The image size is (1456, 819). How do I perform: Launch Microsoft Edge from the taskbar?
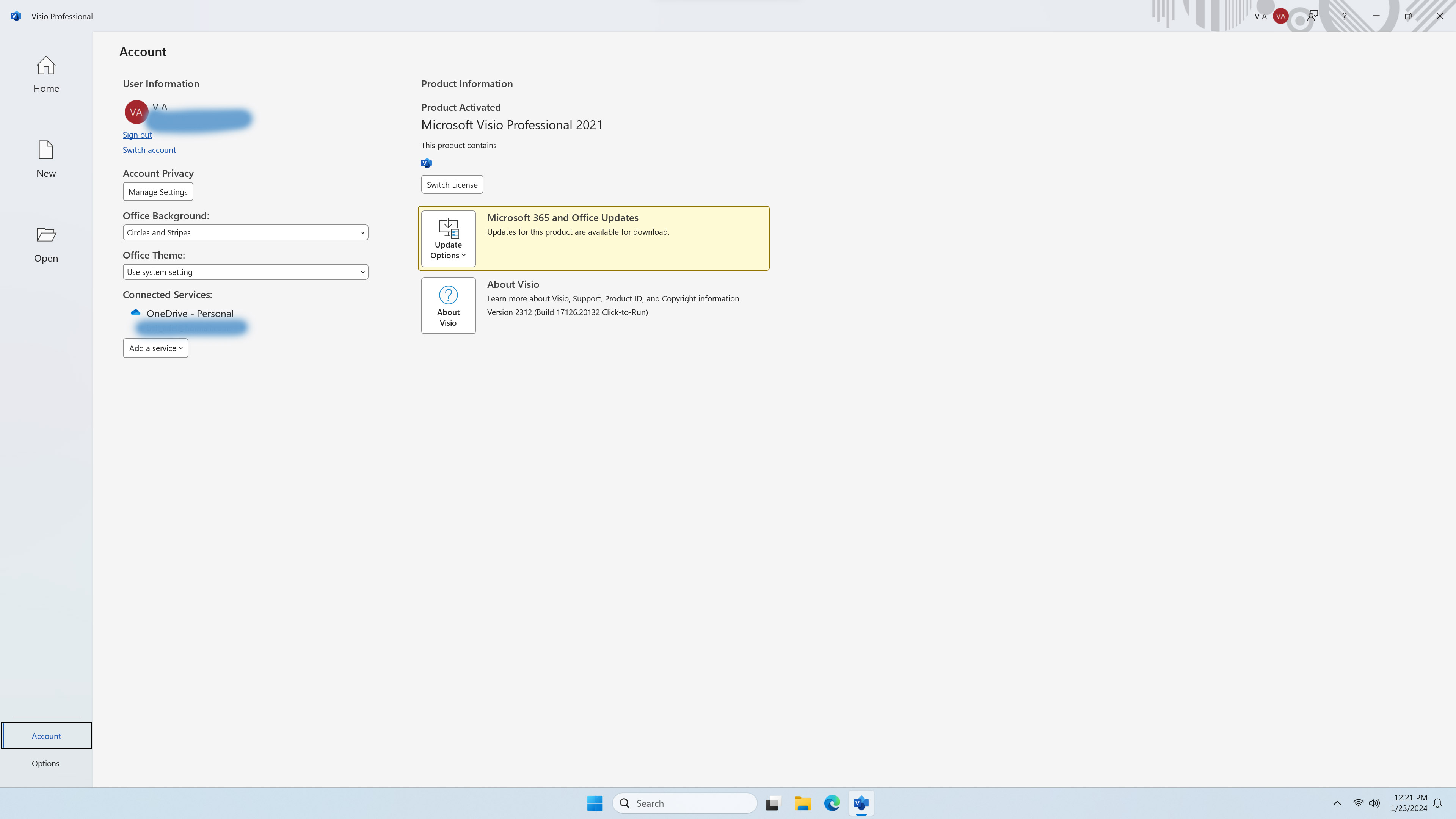(x=832, y=803)
